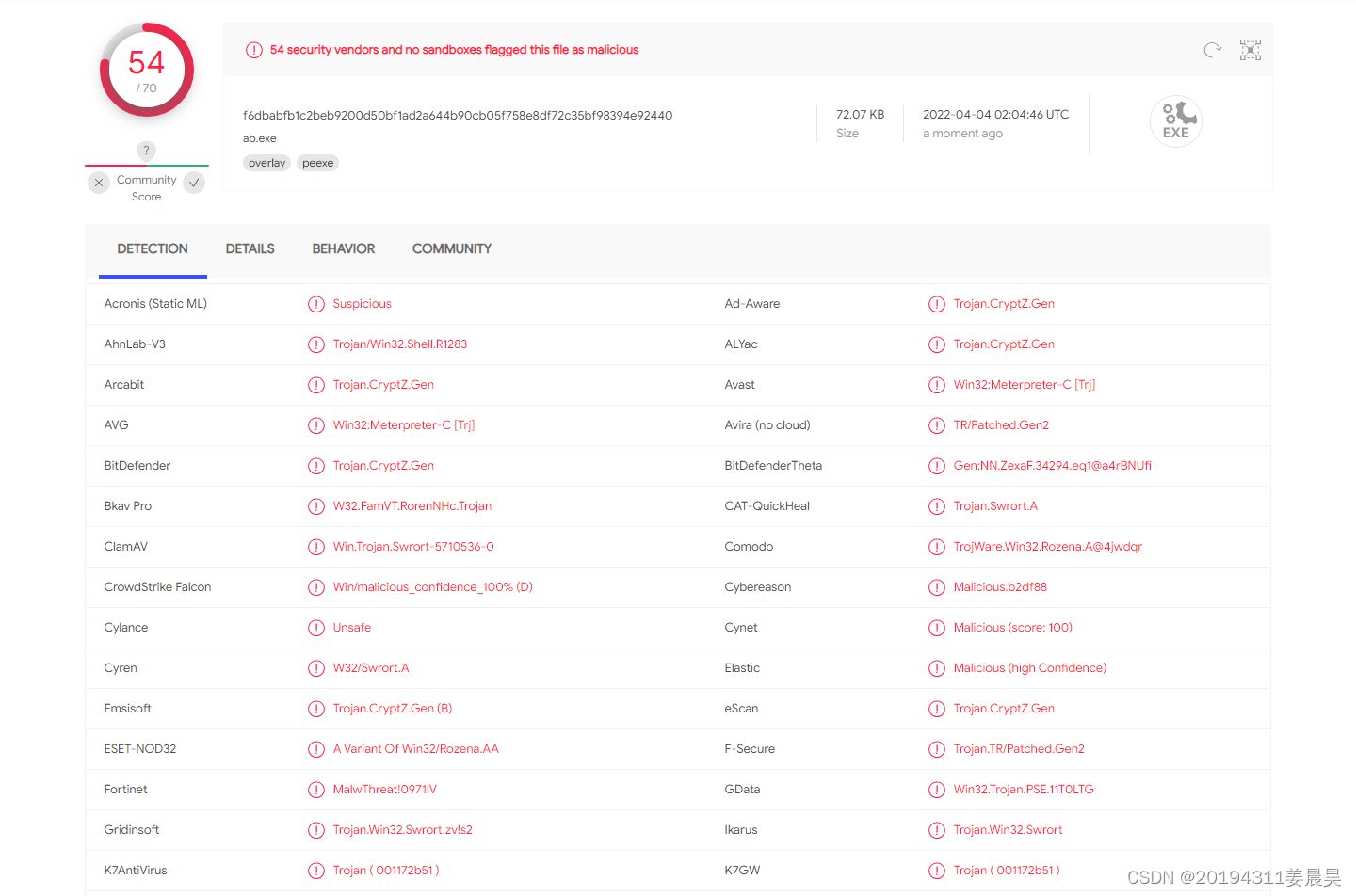This screenshot has height=896, width=1356.
Task: Click the Community Score label
Action: tap(147, 188)
